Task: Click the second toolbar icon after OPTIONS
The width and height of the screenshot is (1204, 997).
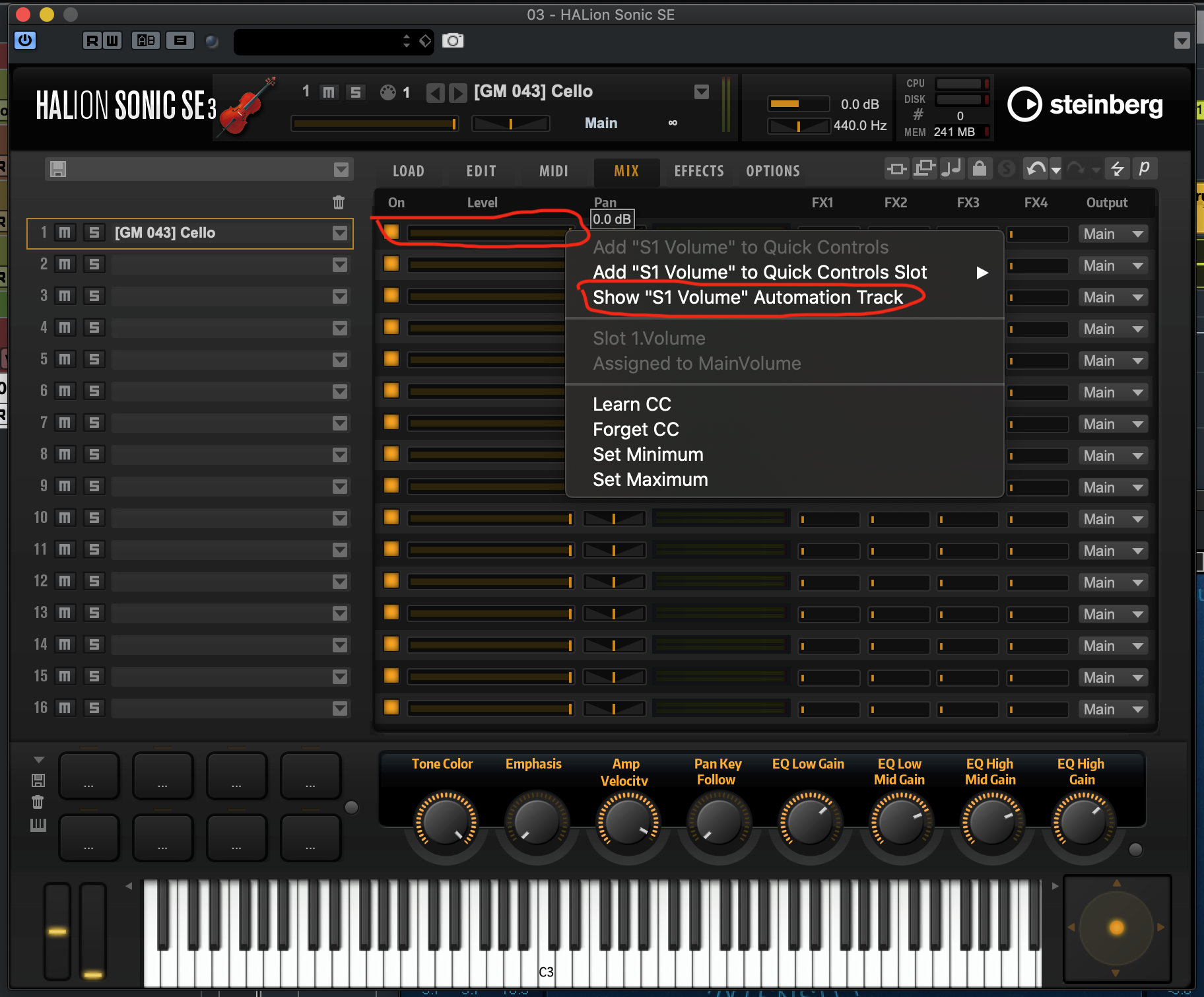Action: coord(924,169)
